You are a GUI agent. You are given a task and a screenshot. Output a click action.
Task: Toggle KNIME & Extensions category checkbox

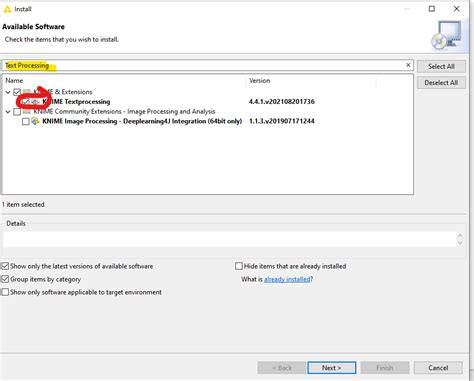[17, 92]
